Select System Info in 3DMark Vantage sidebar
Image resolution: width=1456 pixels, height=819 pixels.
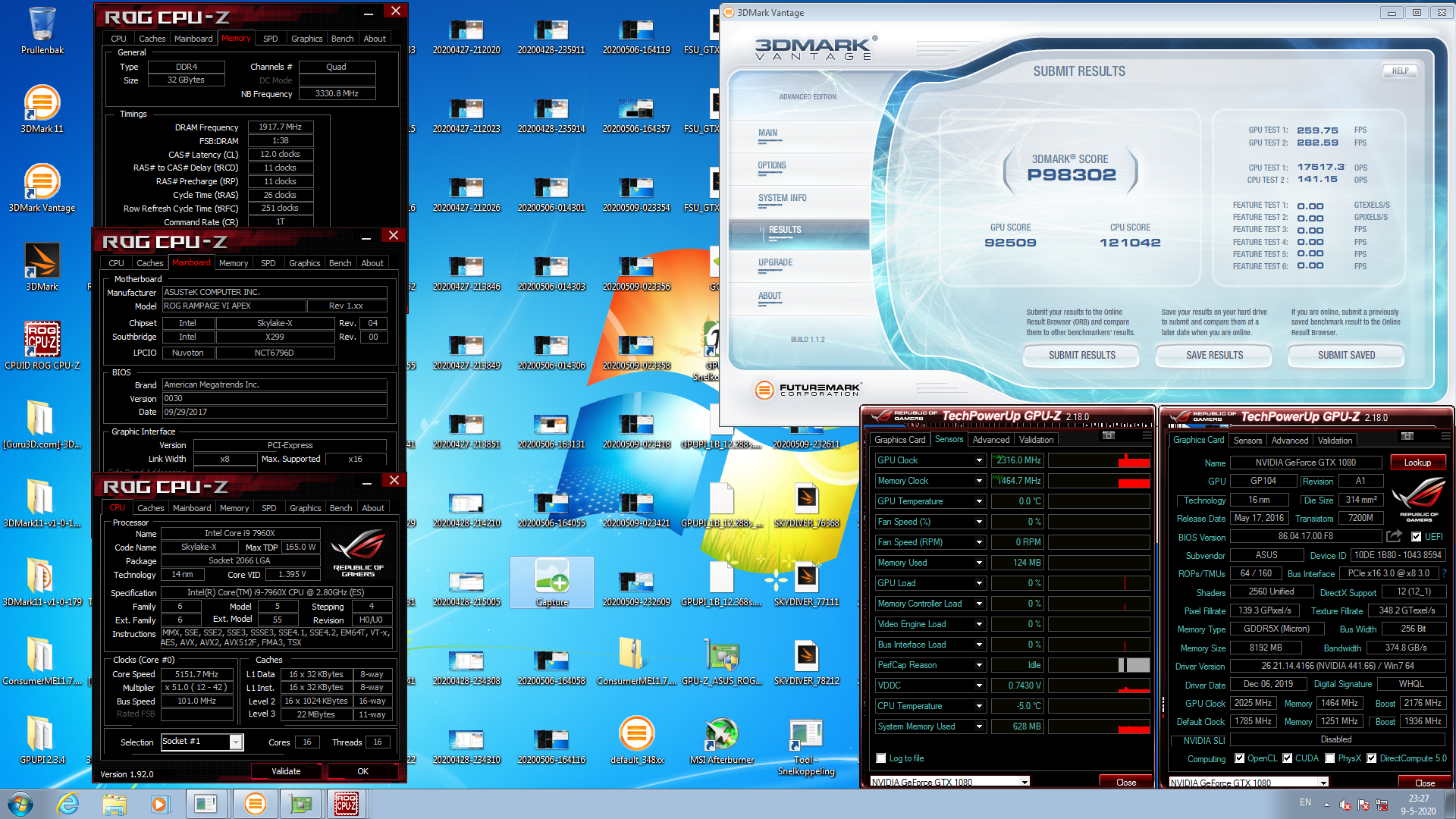[x=783, y=198]
